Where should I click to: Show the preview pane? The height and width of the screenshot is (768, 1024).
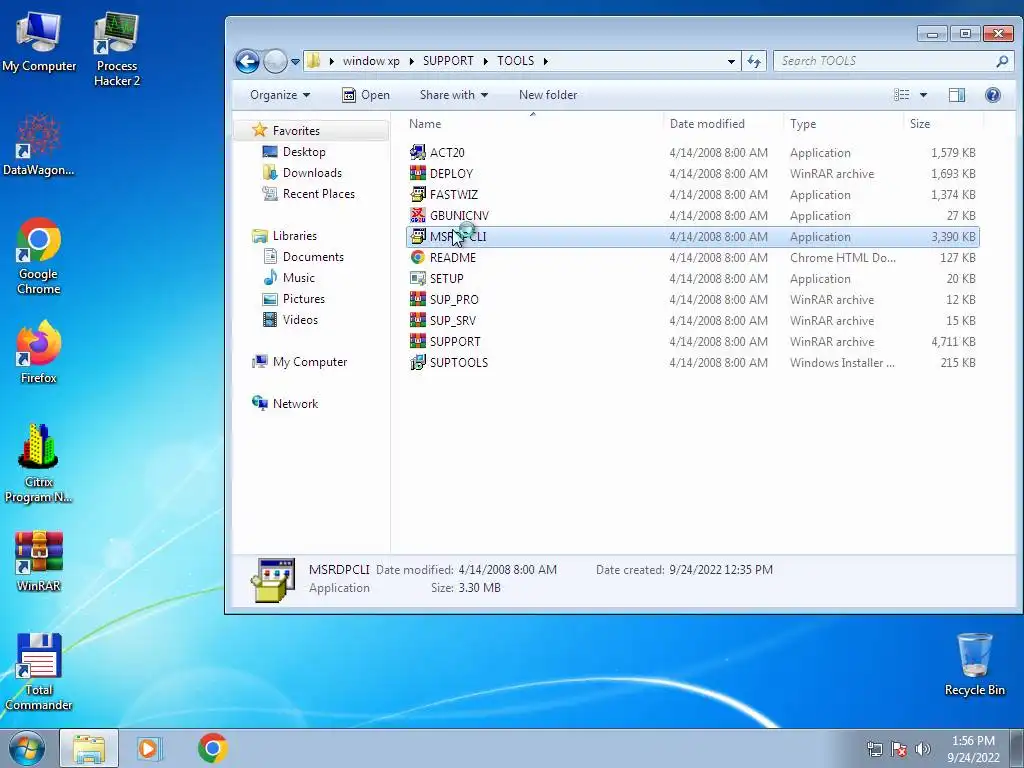(957, 95)
